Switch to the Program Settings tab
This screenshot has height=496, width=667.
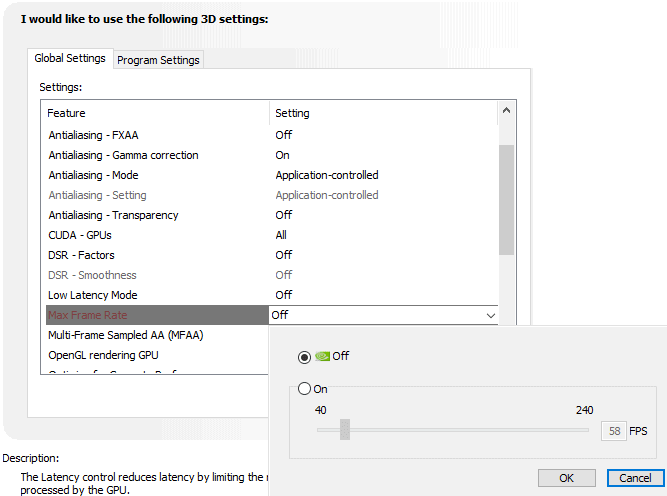pyautogui.click(x=158, y=60)
